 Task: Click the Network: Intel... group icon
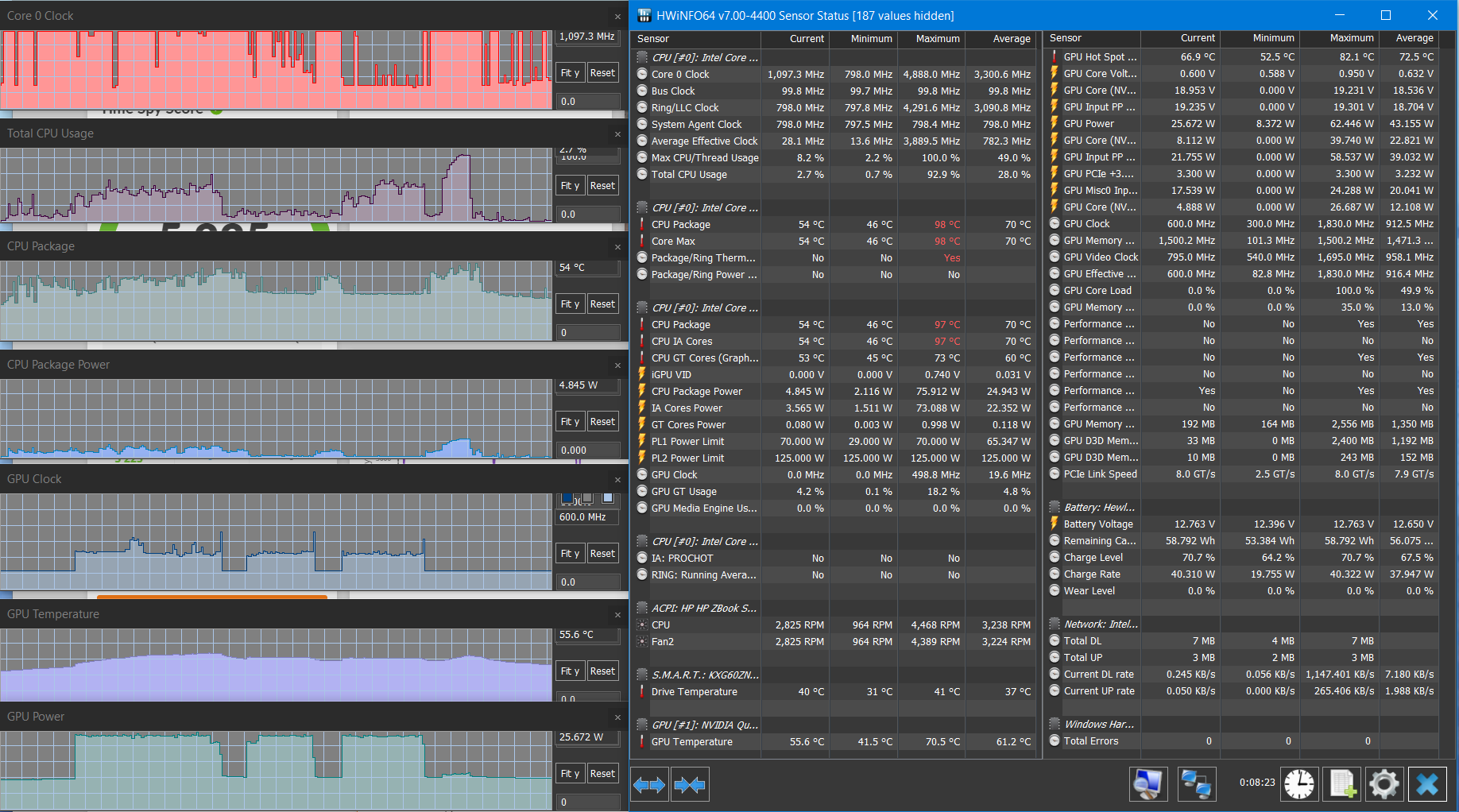pyautogui.click(x=1055, y=624)
